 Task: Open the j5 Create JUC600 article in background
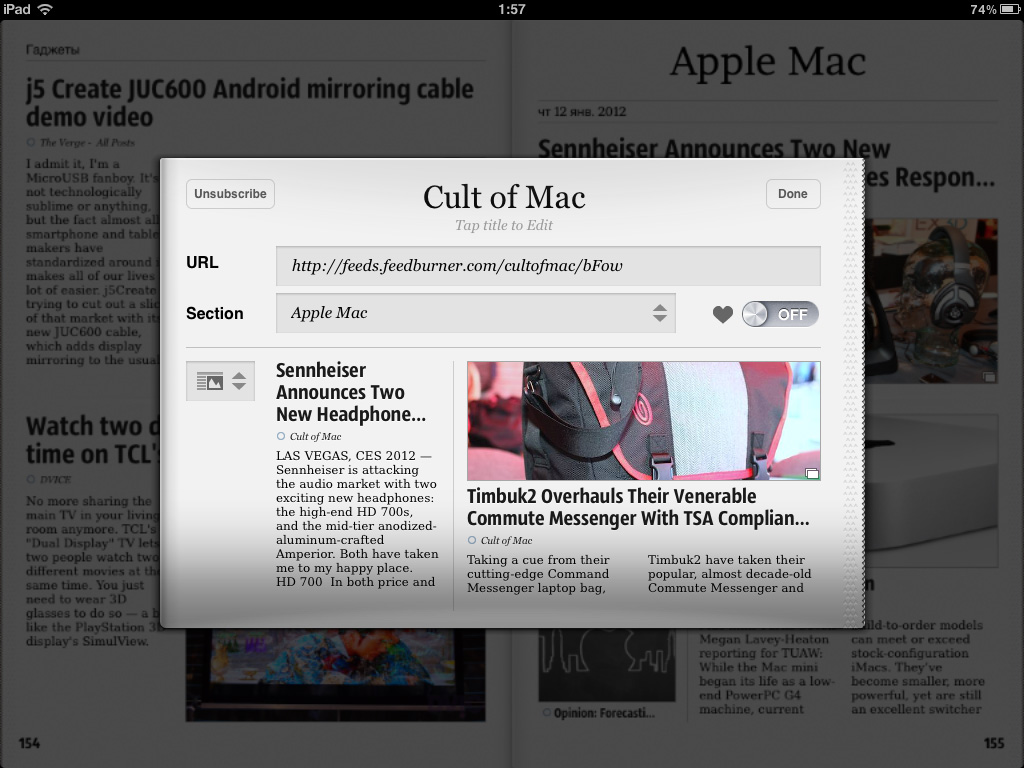[249, 103]
